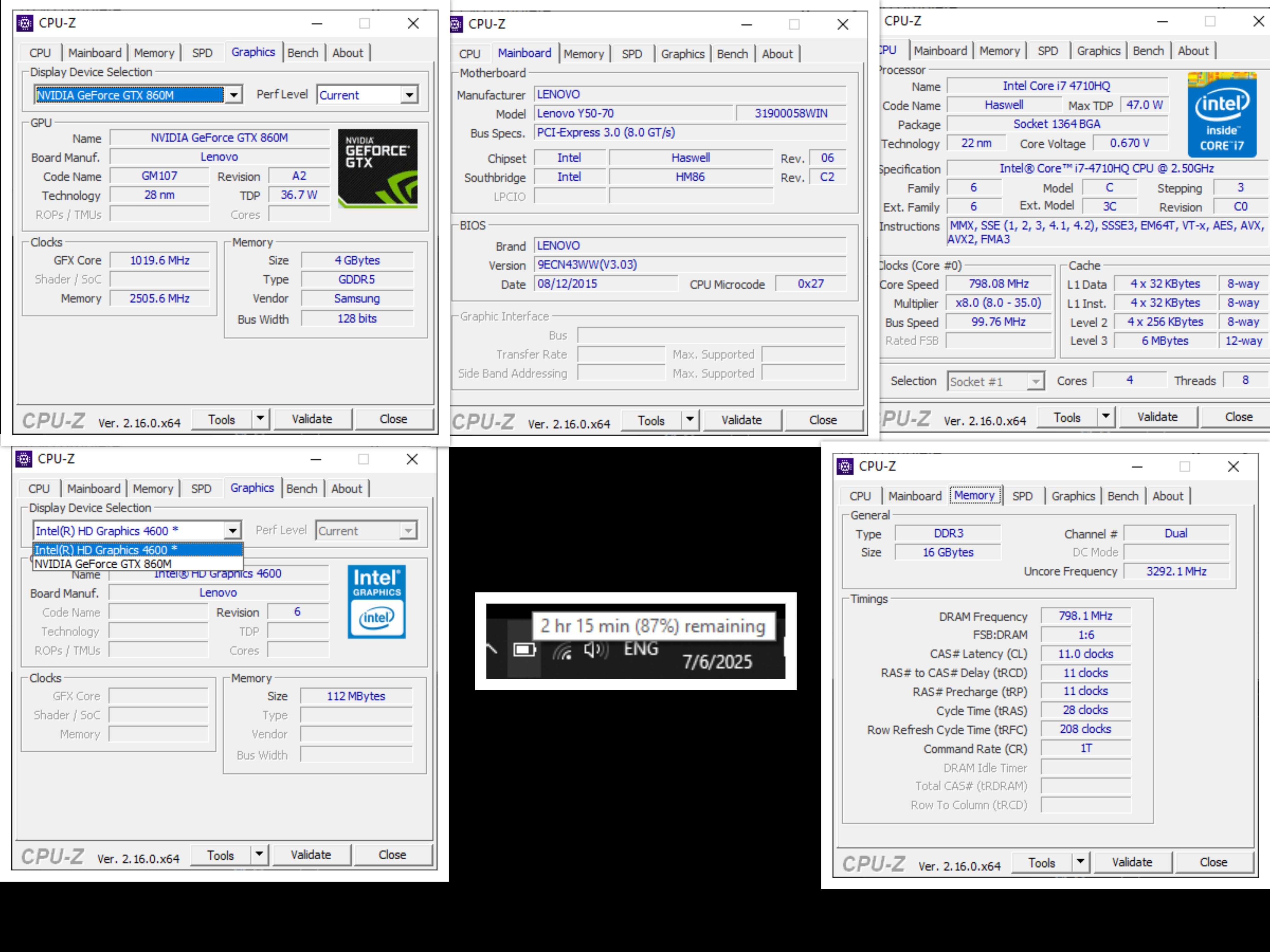Viewport: 1270px width, 952px height.
Task: Click battery icon in system tray
Action: (x=524, y=650)
